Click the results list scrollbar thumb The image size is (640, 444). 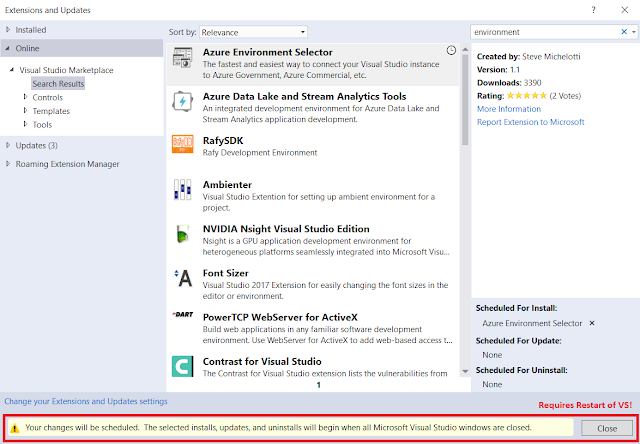tap(465, 100)
